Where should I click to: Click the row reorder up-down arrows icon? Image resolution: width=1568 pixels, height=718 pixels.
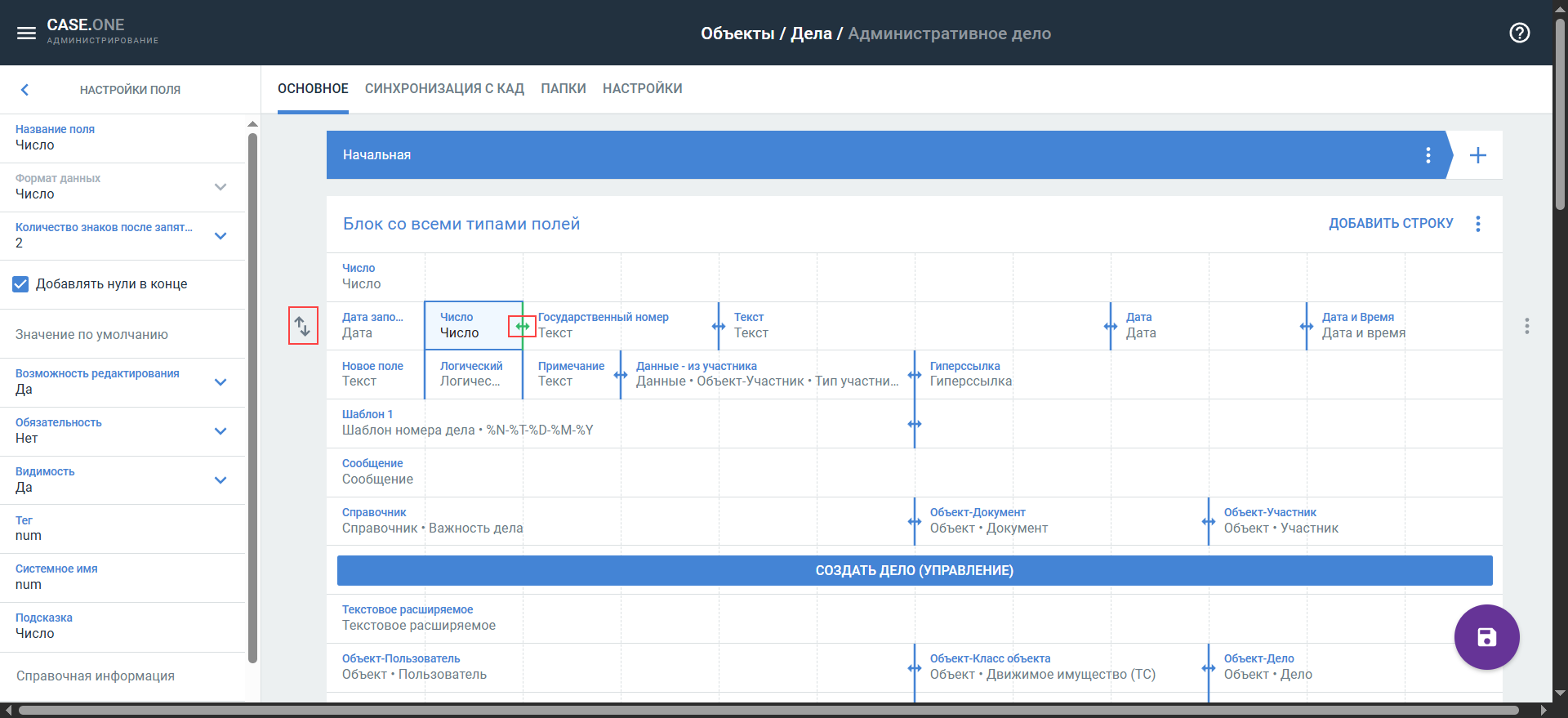303,326
